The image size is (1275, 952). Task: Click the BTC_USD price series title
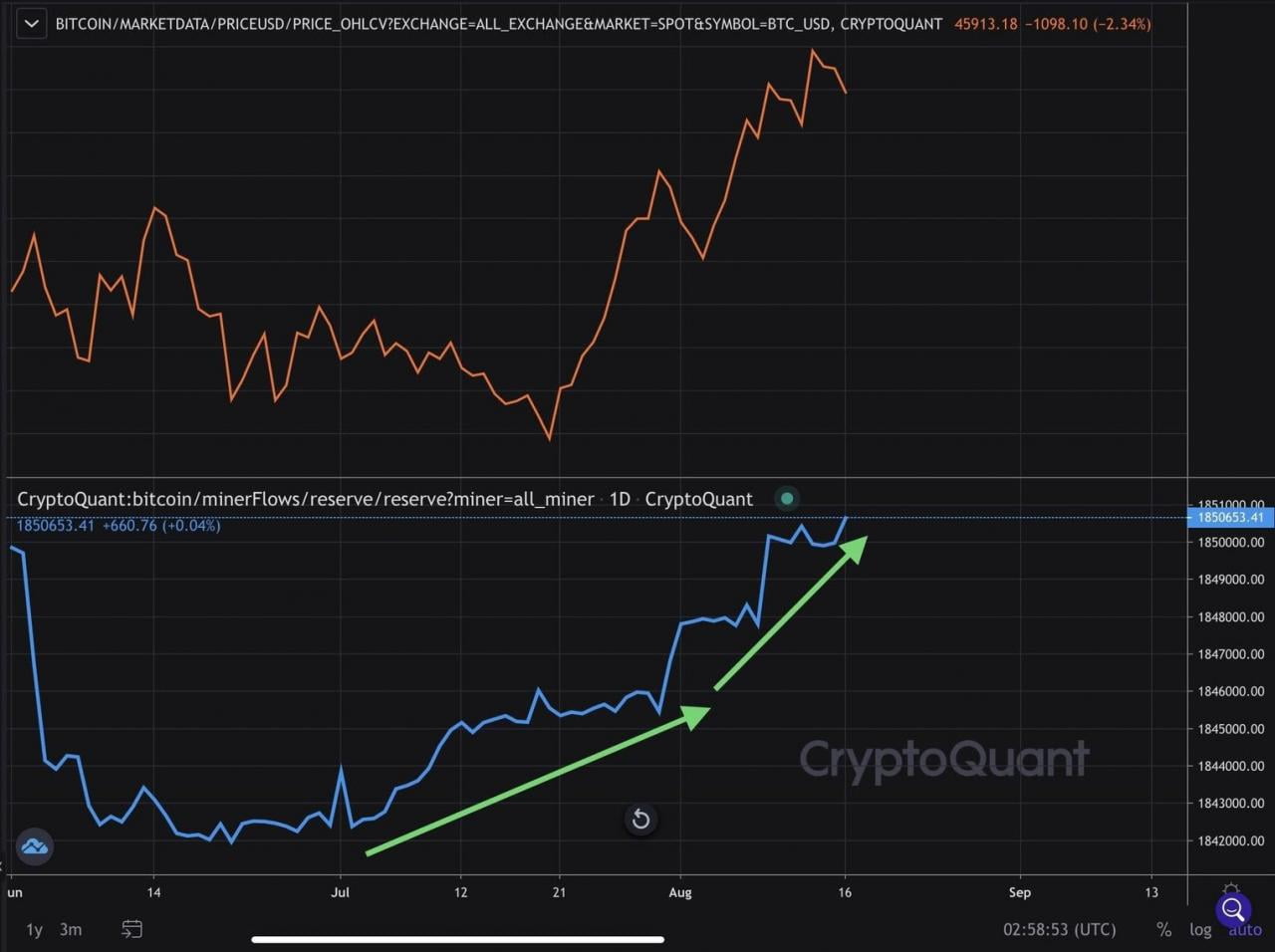(x=498, y=23)
